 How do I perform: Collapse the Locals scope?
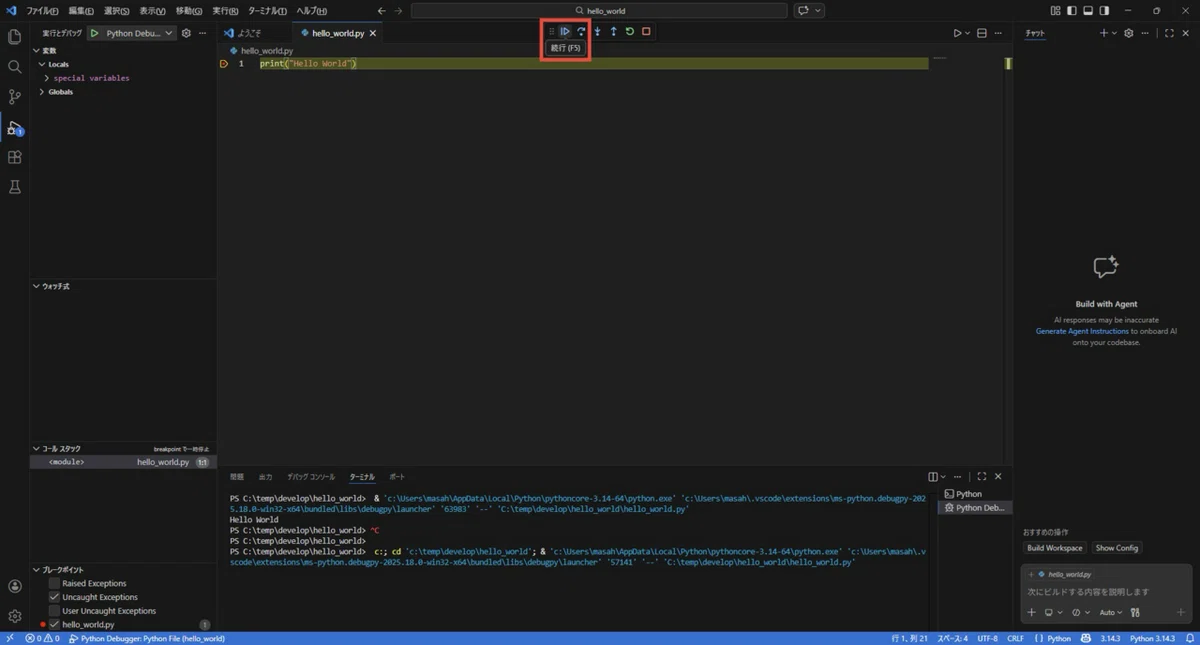coord(42,64)
